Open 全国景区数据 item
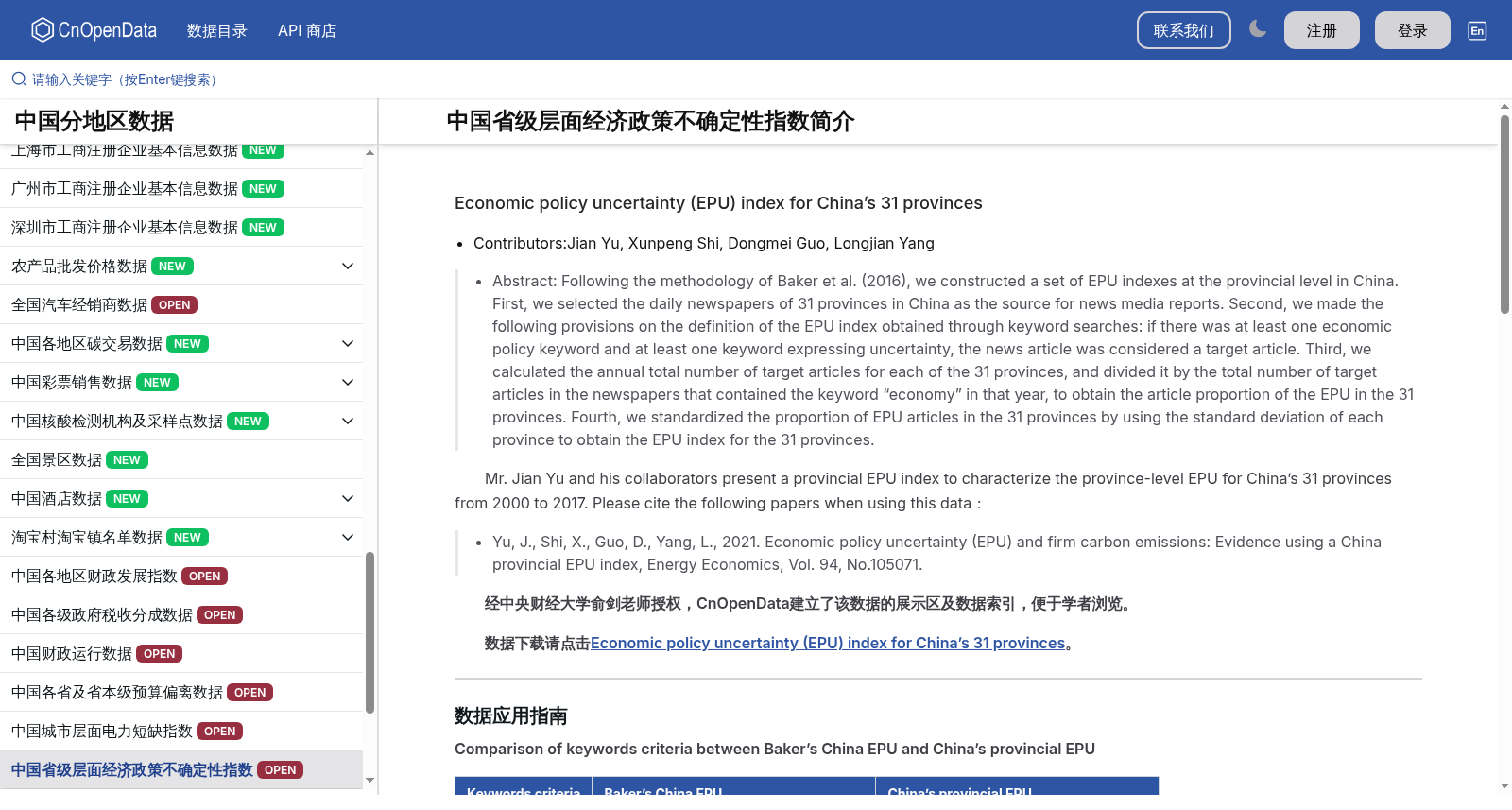This screenshot has height=810, width=1512. [x=57, y=460]
